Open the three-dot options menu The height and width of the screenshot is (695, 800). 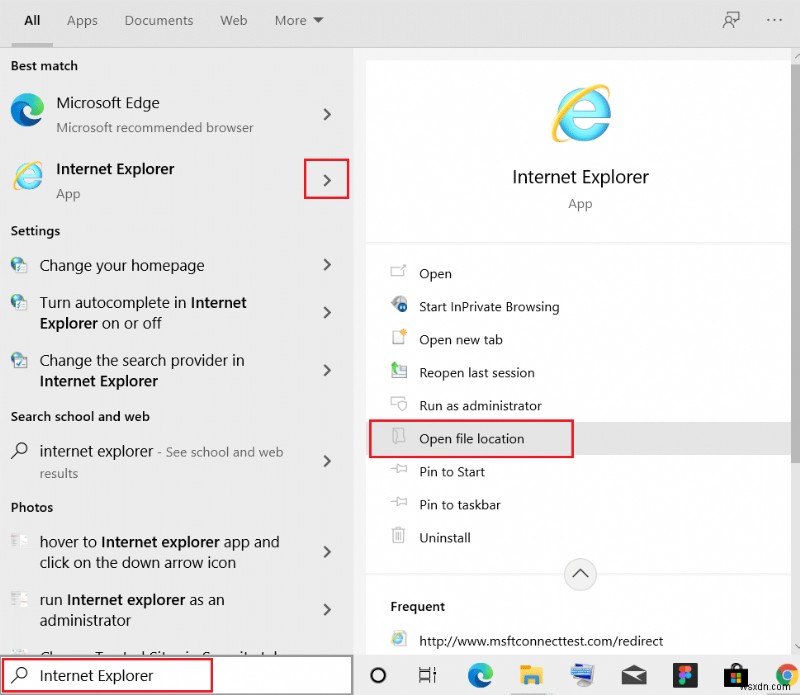[774, 20]
